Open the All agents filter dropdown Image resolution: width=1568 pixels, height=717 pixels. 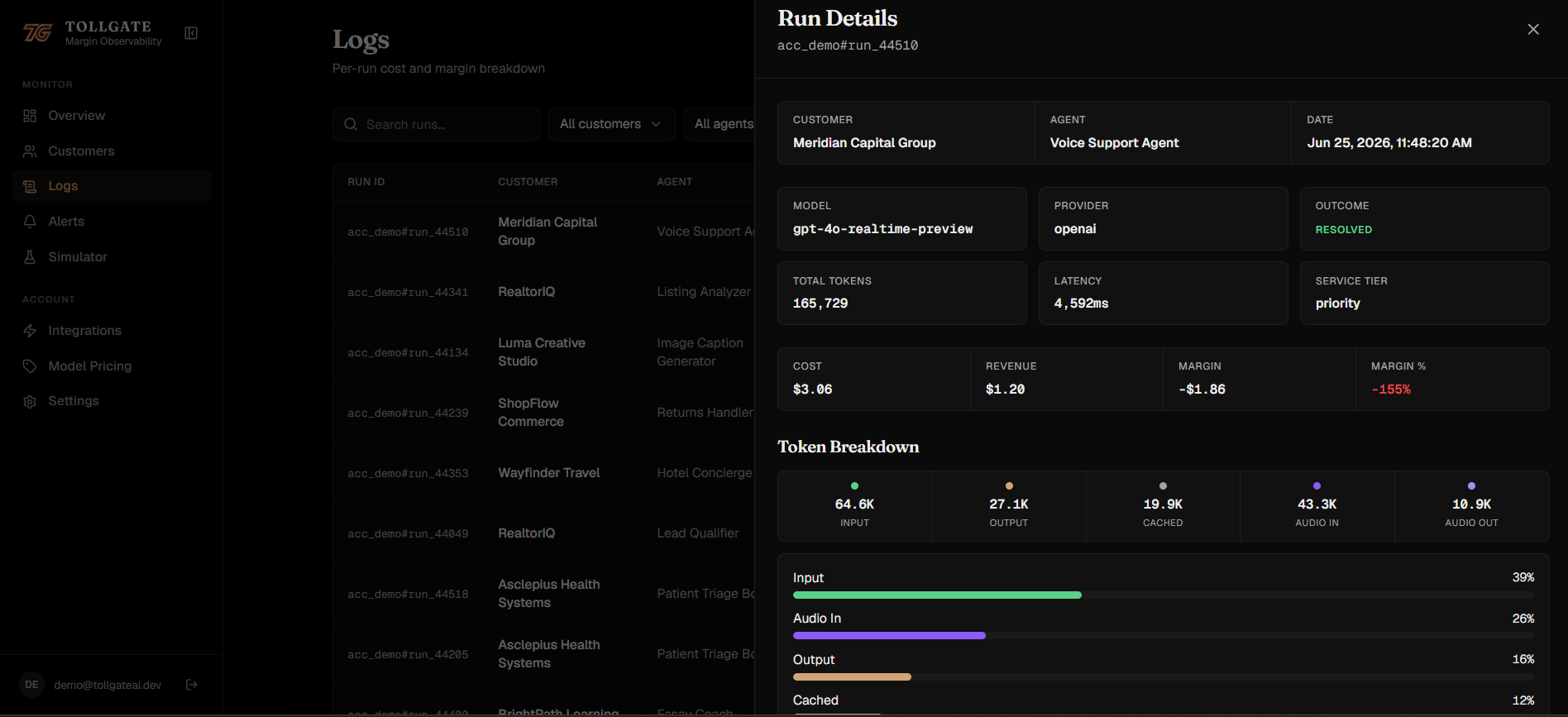point(719,124)
